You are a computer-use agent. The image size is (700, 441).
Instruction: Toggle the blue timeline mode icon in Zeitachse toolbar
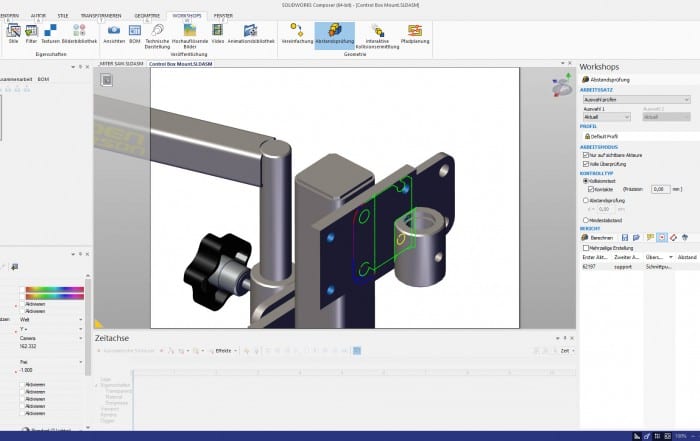[357, 351]
